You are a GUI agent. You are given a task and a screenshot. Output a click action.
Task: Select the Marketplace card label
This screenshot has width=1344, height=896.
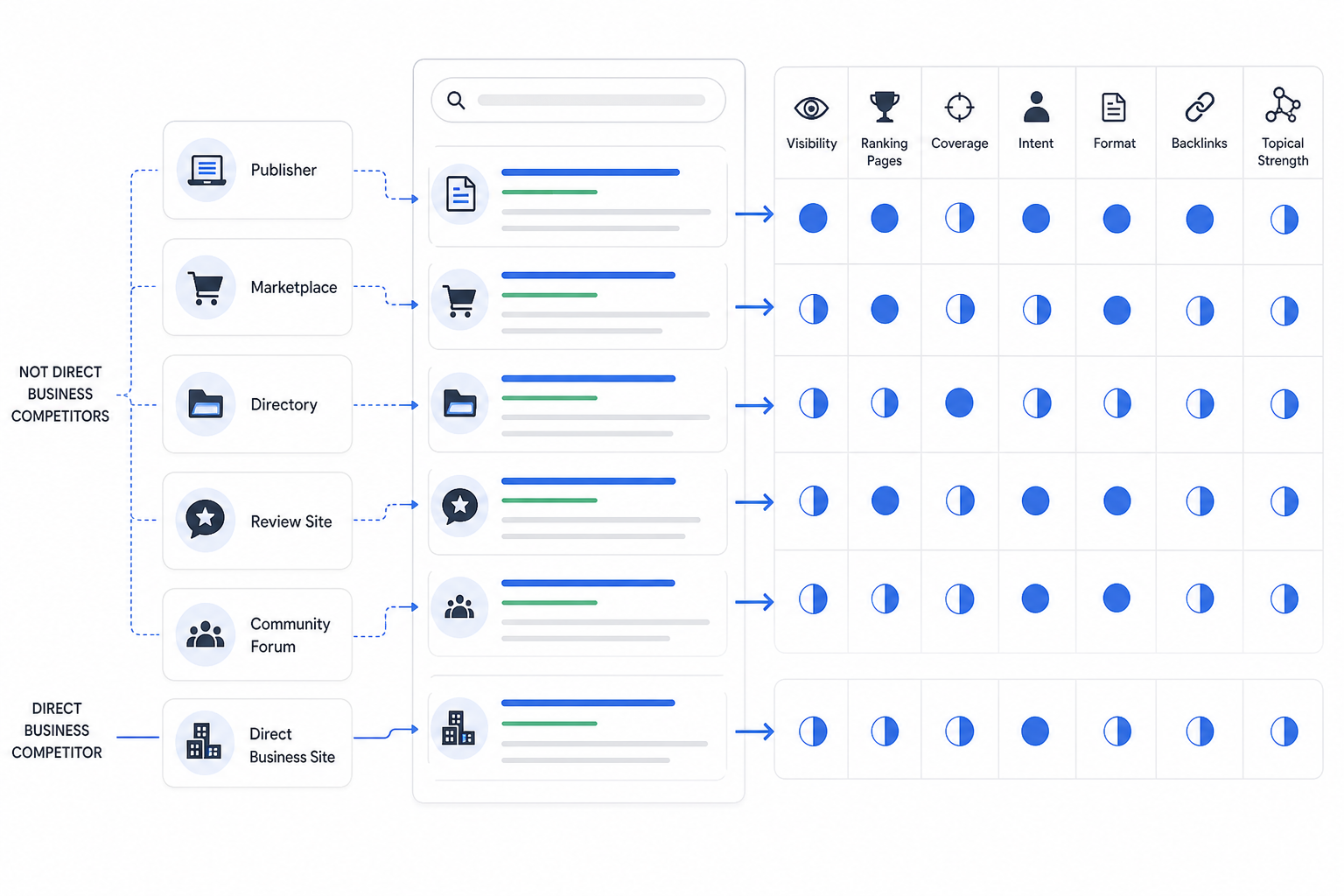point(294,287)
